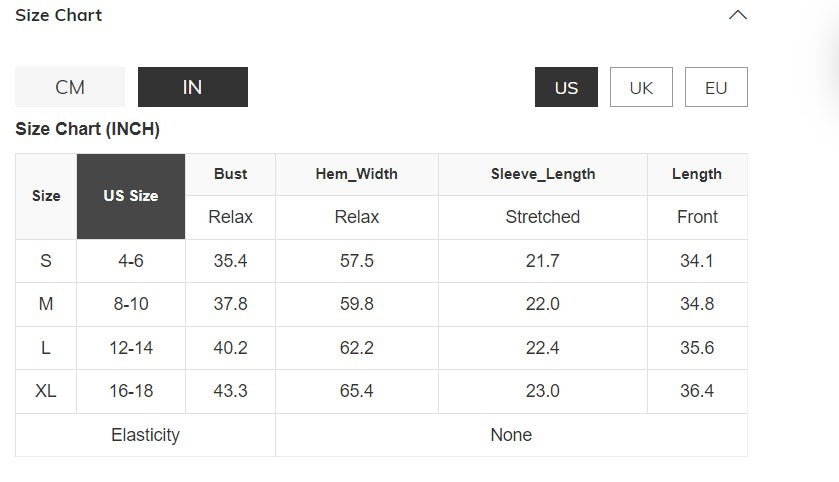Image resolution: width=839 pixels, height=482 pixels.
Task: Select the IN unit toggle
Action: 192,87
